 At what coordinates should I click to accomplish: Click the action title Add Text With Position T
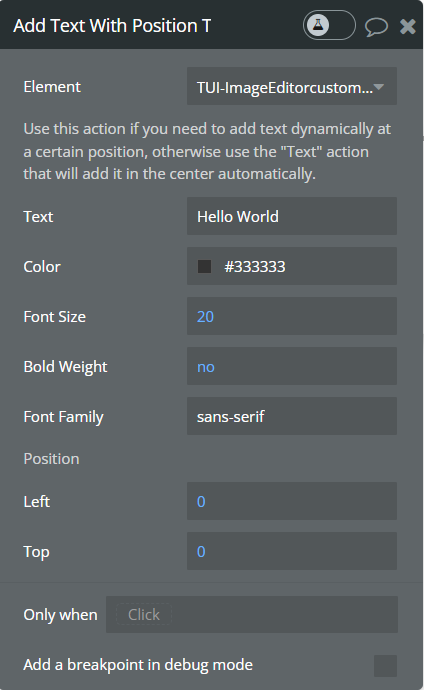tap(112, 26)
